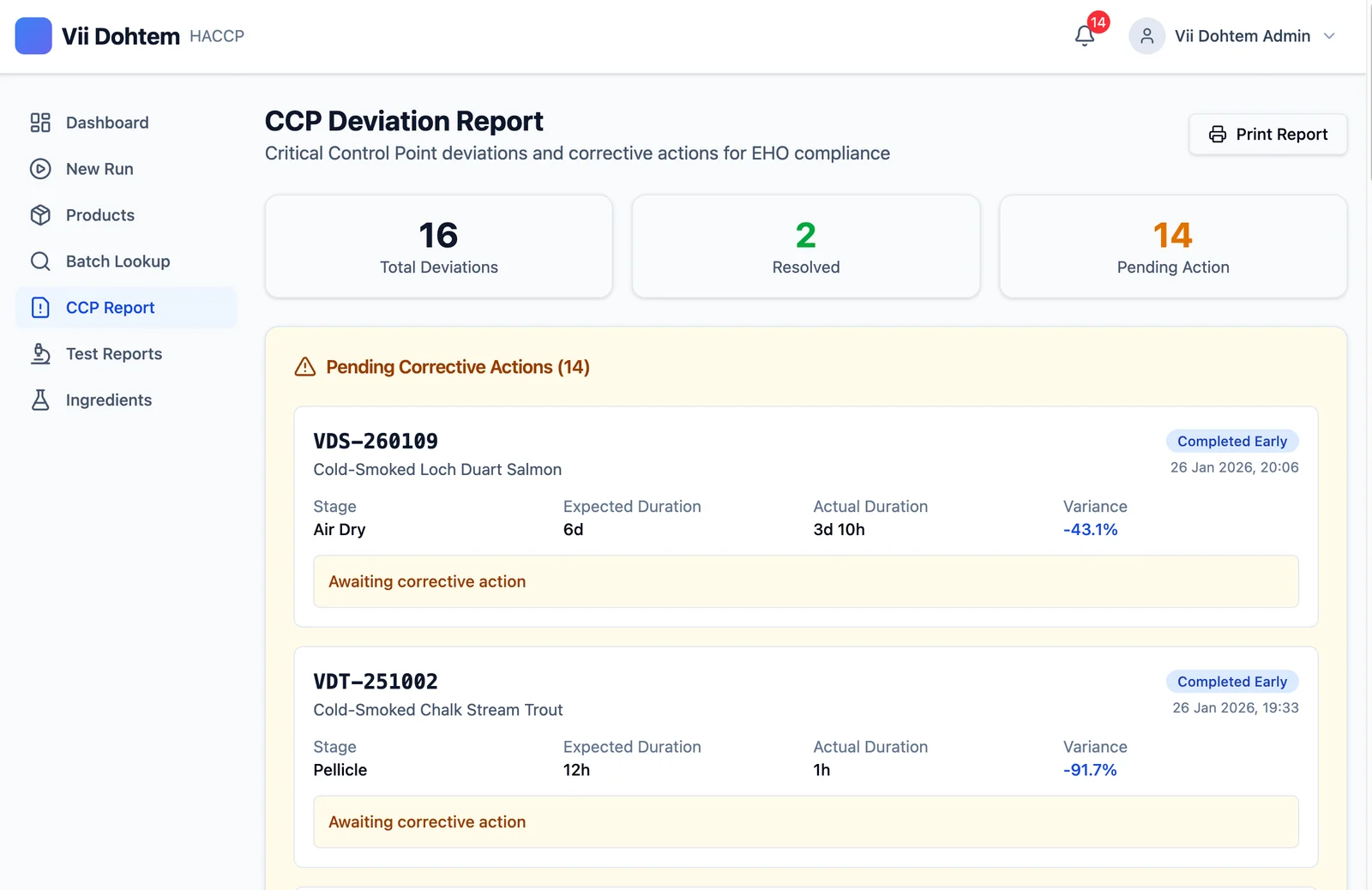1372x890 pixels.
Task: Click the Pellicle stage value
Action: tap(340, 770)
